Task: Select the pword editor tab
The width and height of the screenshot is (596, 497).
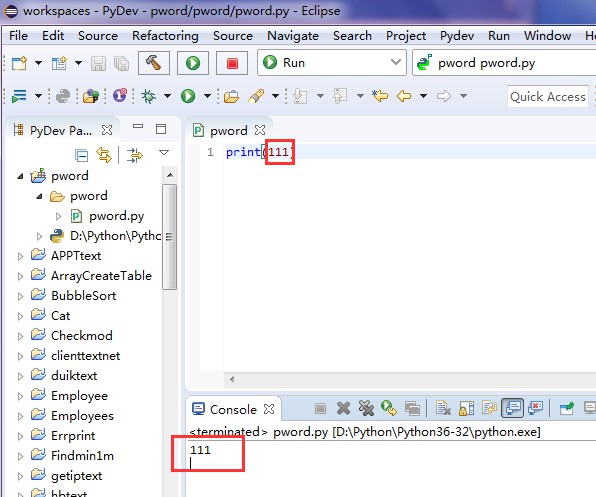Action: (228, 131)
